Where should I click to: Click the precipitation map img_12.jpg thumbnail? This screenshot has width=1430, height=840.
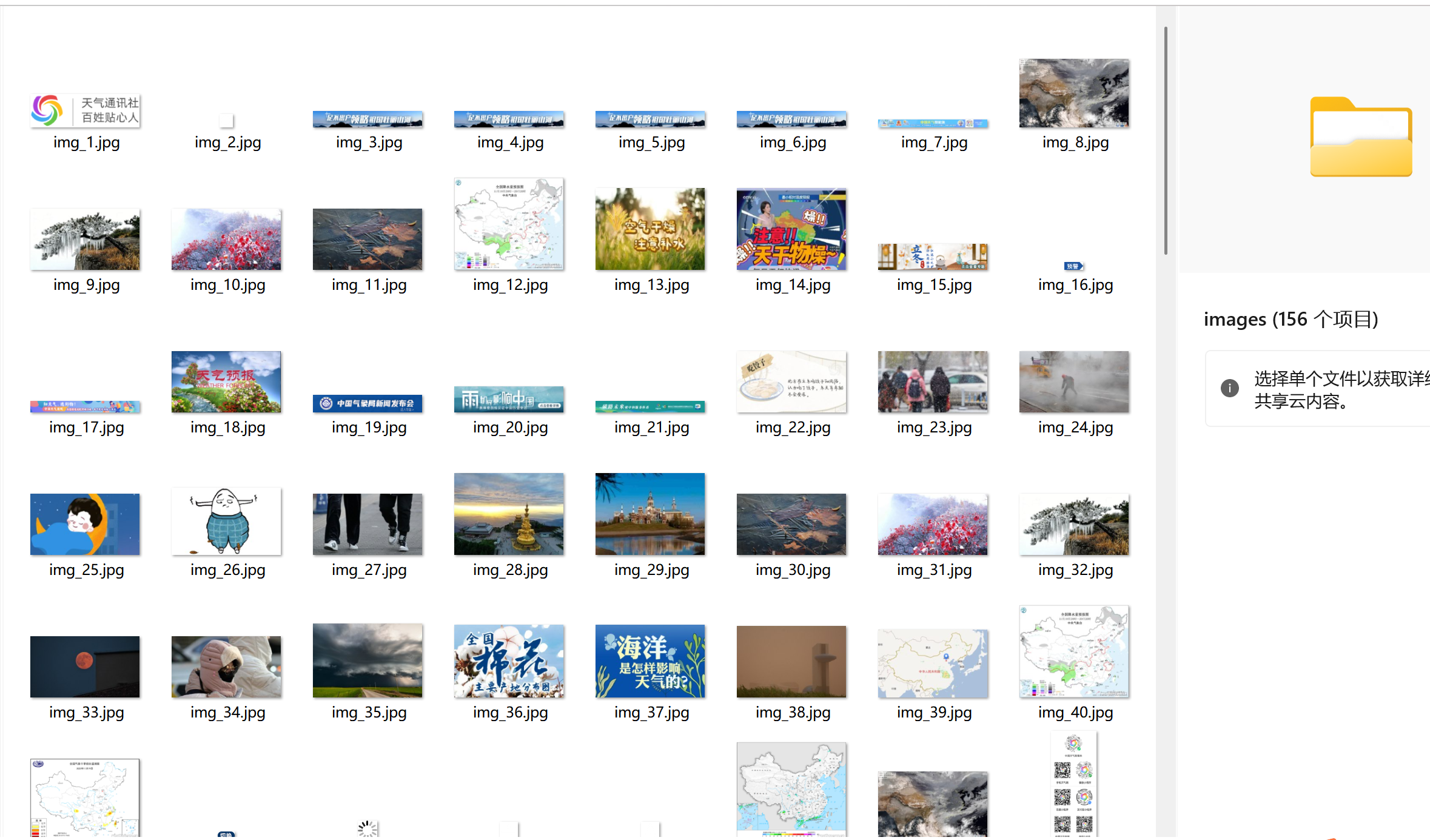509,224
